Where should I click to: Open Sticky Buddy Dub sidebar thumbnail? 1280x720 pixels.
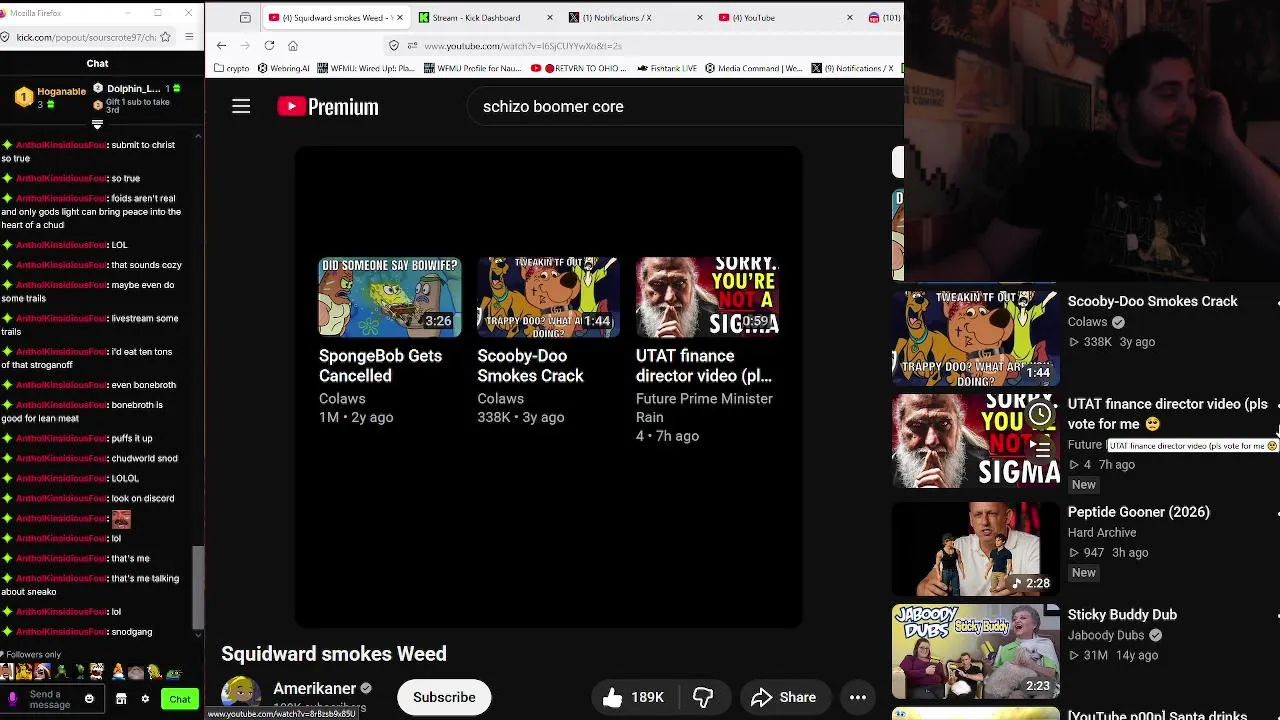coord(976,651)
